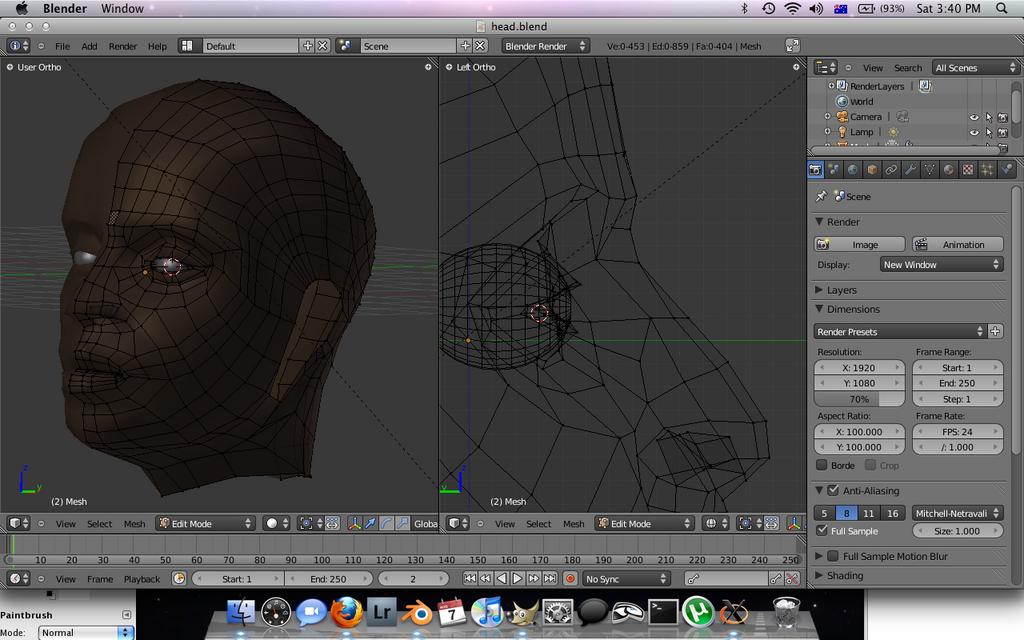The height and width of the screenshot is (640, 1024).
Task: Click the Image render button
Action: tap(859, 244)
